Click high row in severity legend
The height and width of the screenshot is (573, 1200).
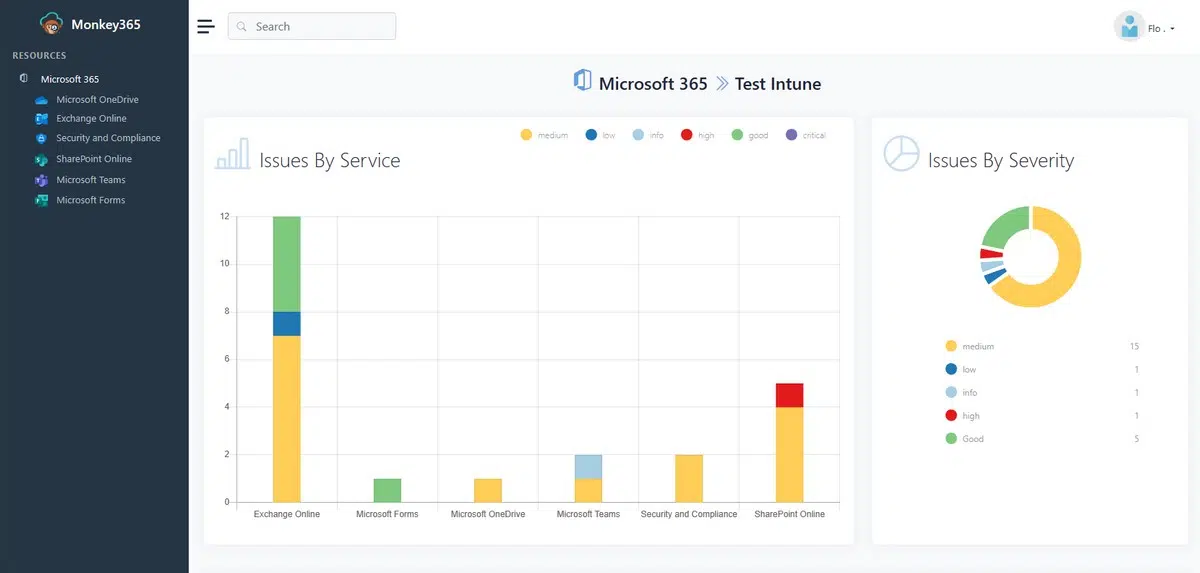[x=1042, y=416]
